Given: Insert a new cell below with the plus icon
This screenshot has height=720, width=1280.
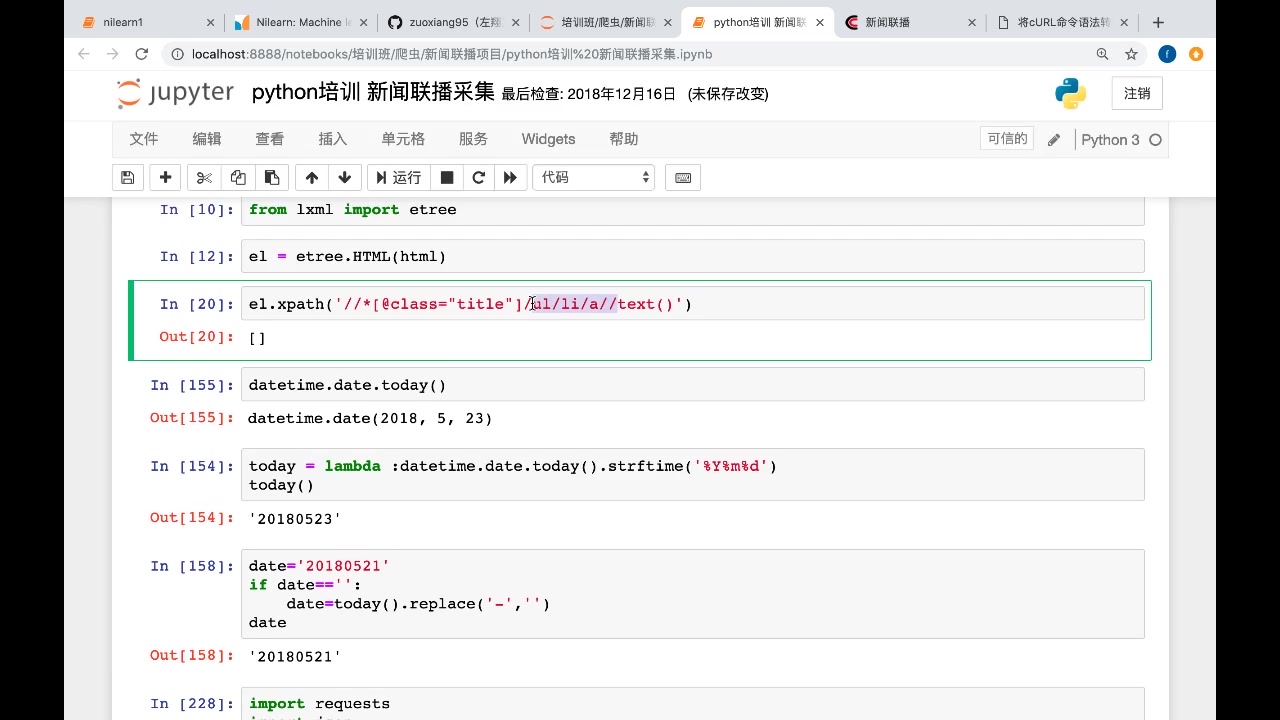Looking at the screenshot, I should (x=166, y=178).
